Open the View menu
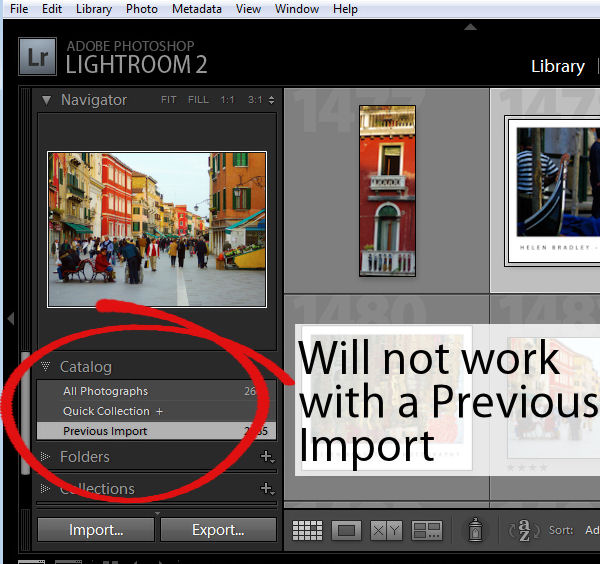The width and height of the screenshot is (600, 564). click(248, 9)
